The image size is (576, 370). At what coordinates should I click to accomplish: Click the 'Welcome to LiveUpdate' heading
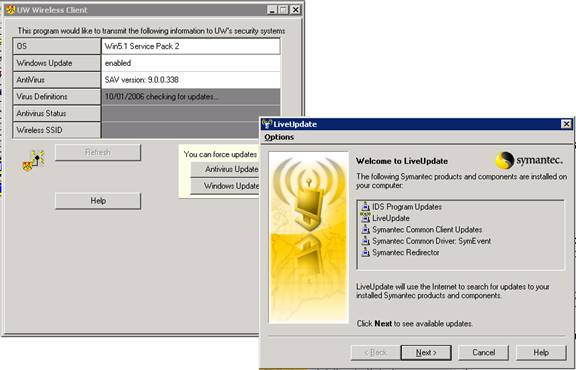[402, 161]
